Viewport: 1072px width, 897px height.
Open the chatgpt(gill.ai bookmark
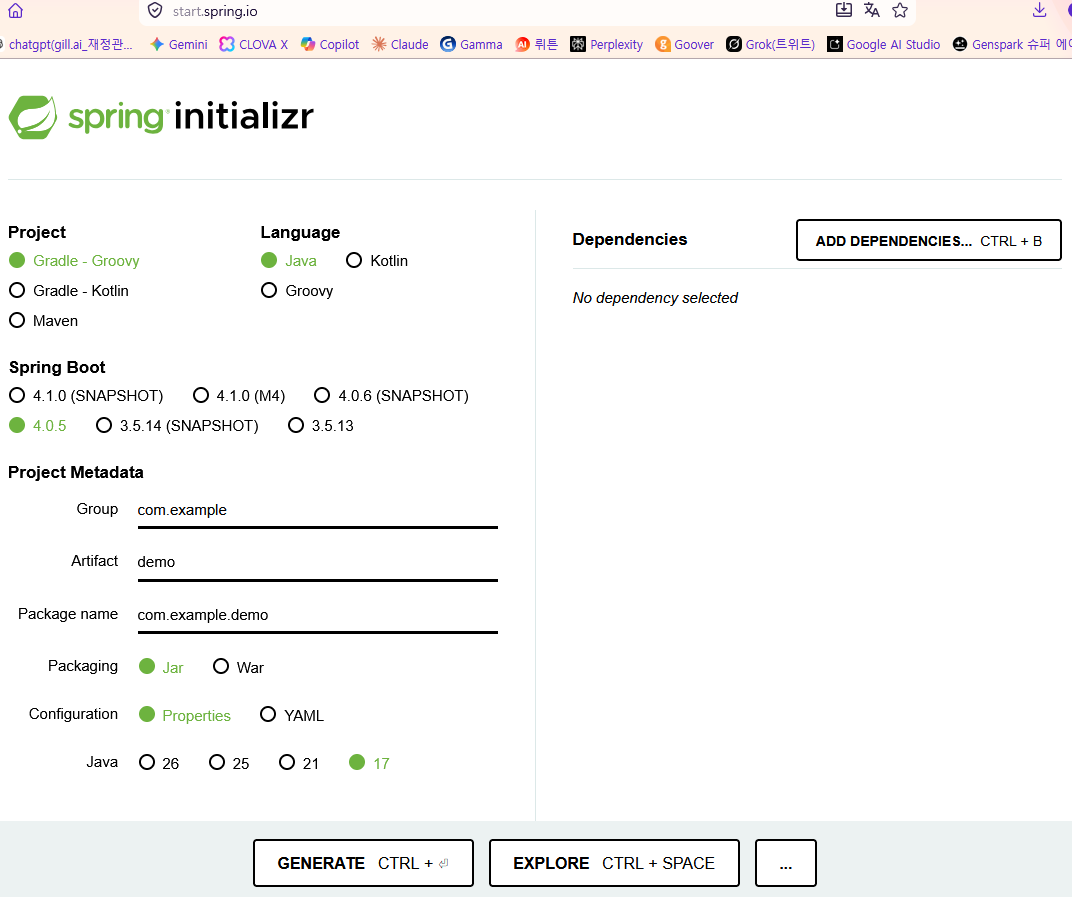click(x=67, y=44)
